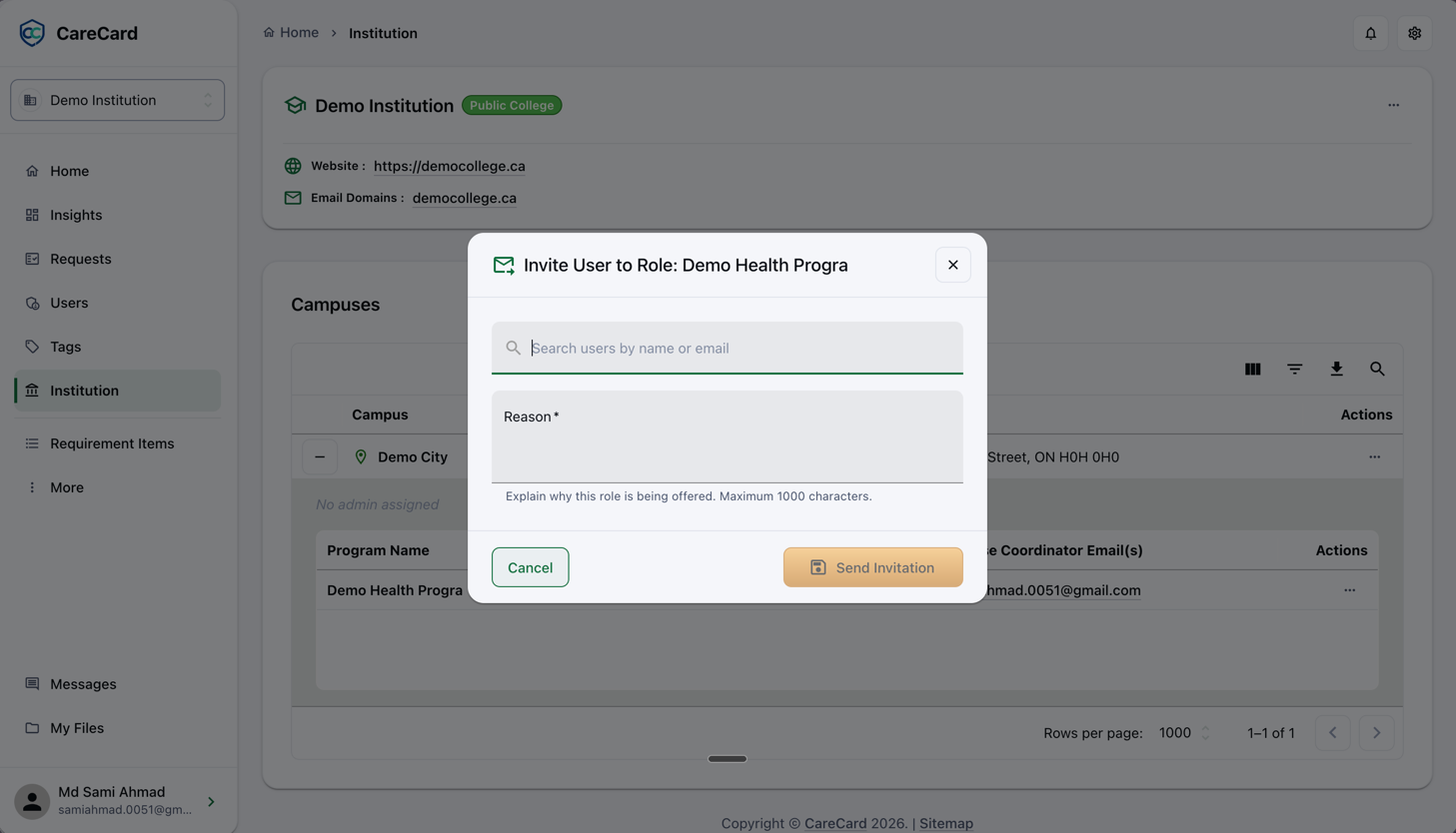
Task: Focus the Search users by name field
Action: (x=728, y=348)
